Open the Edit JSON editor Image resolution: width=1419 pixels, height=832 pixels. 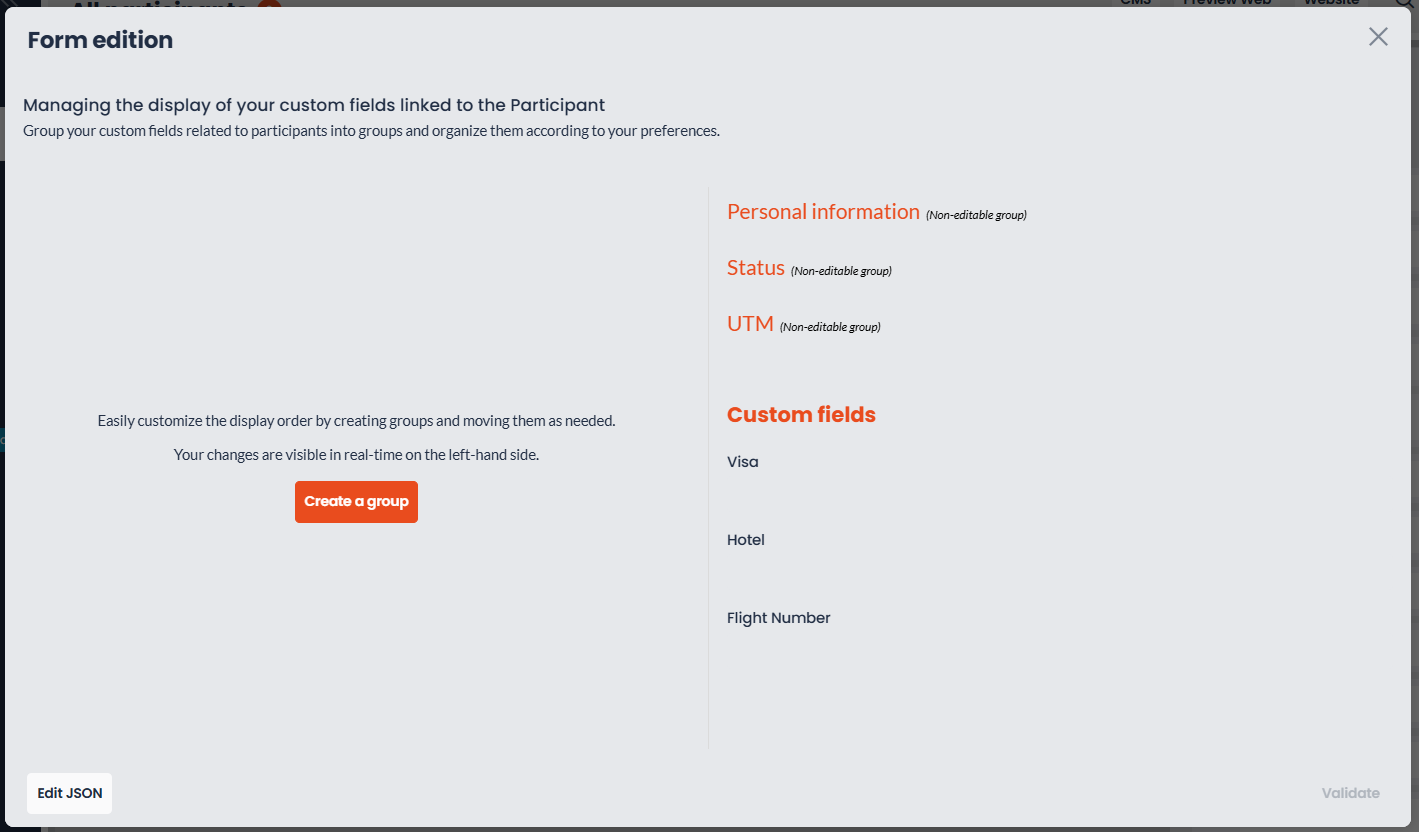[70, 793]
